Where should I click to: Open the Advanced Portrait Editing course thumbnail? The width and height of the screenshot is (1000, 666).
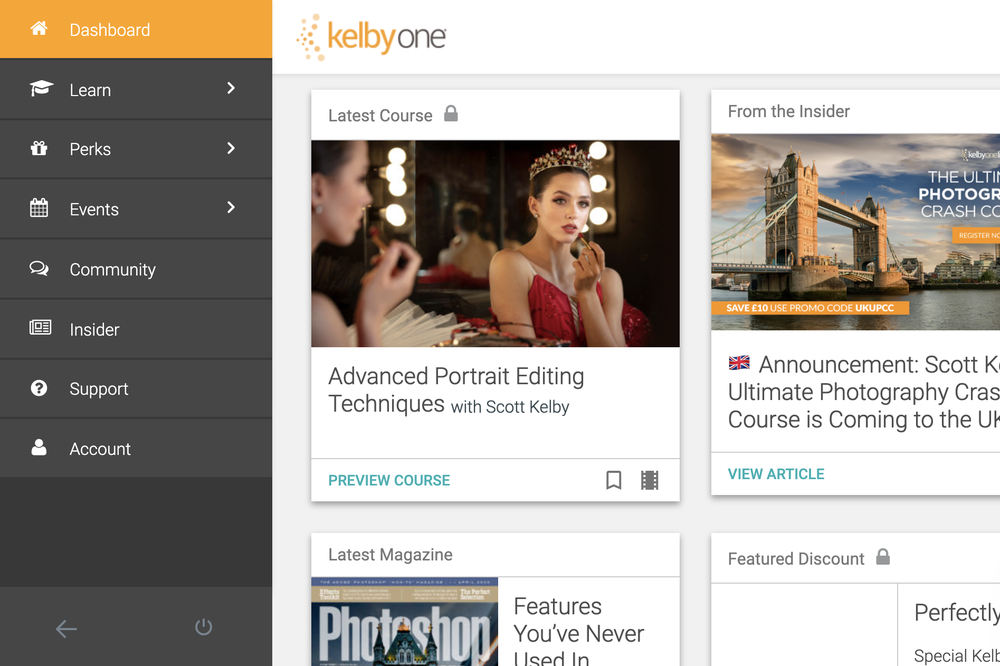[x=495, y=243]
